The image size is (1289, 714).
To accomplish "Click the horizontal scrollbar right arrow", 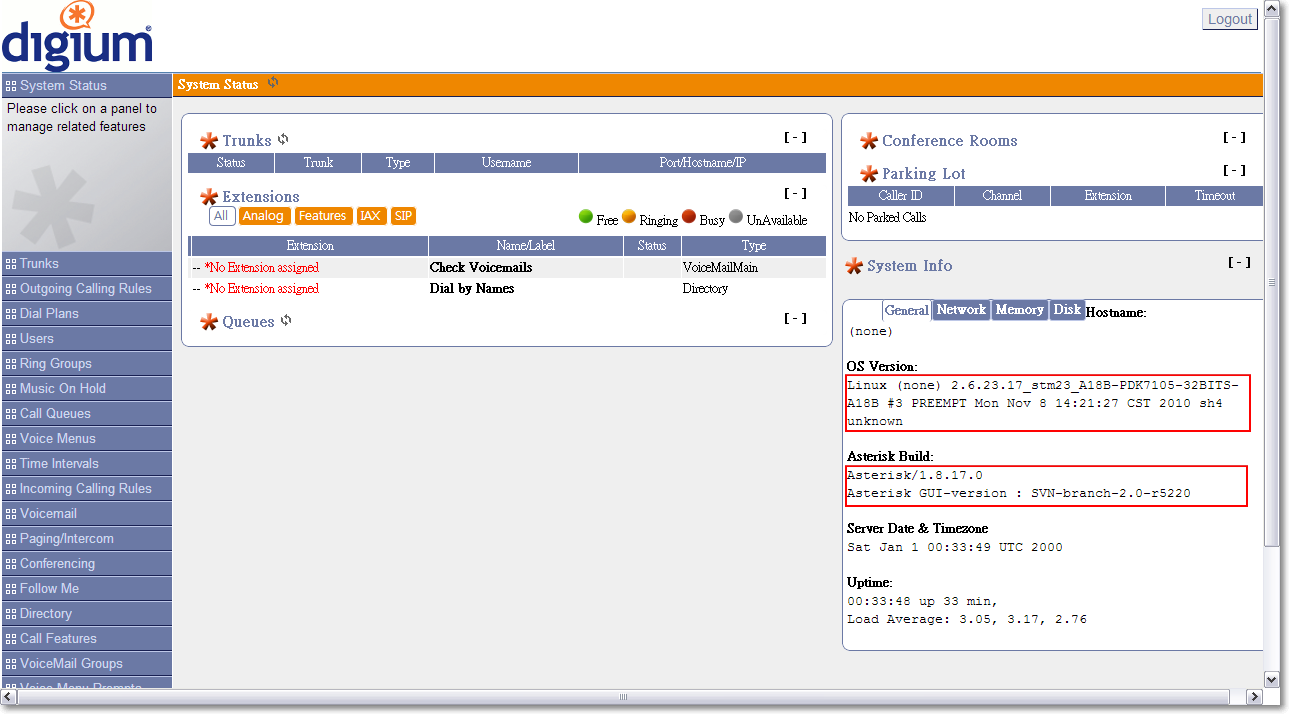I will 1253,697.
